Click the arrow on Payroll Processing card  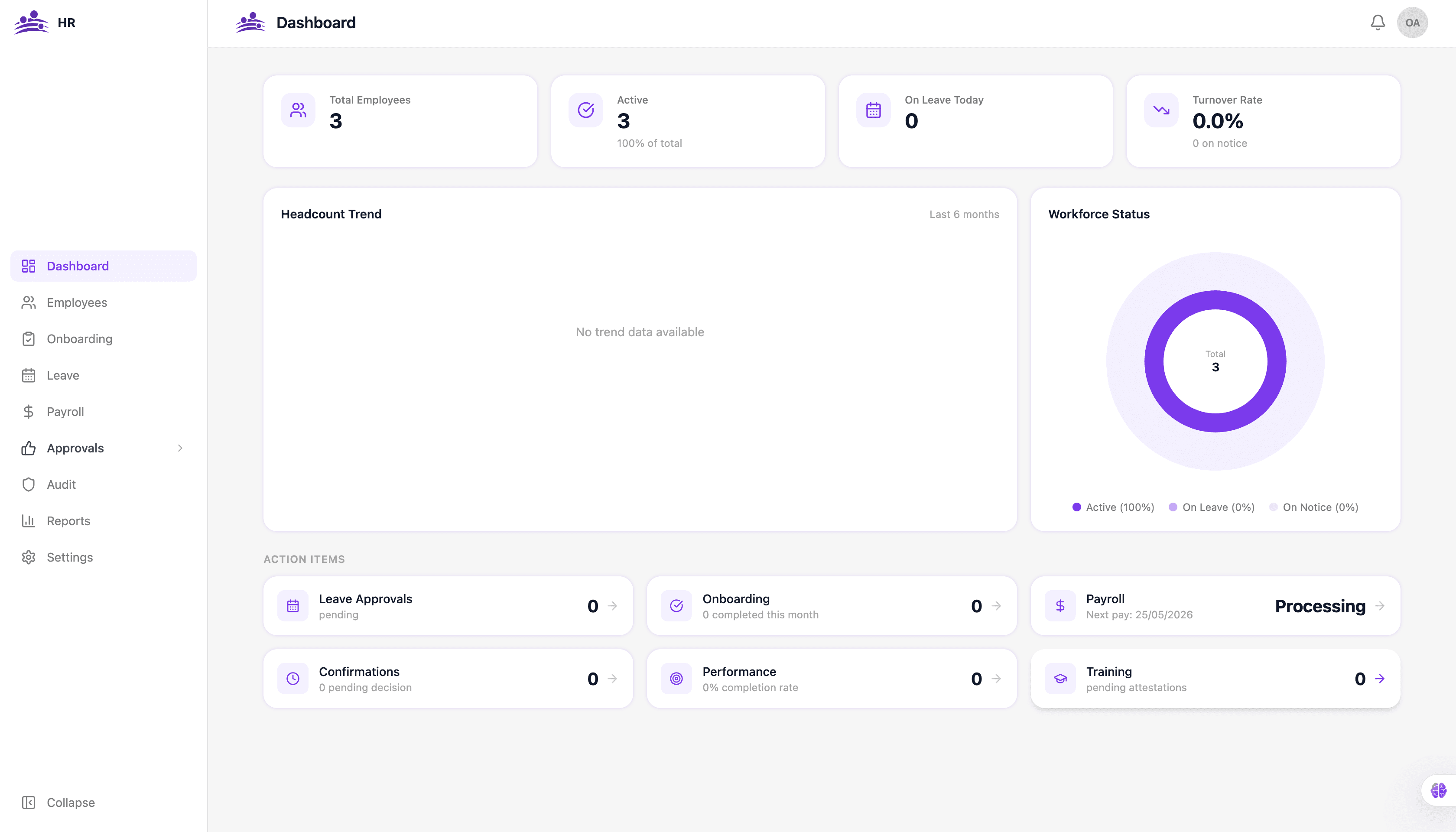coord(1379,606)
